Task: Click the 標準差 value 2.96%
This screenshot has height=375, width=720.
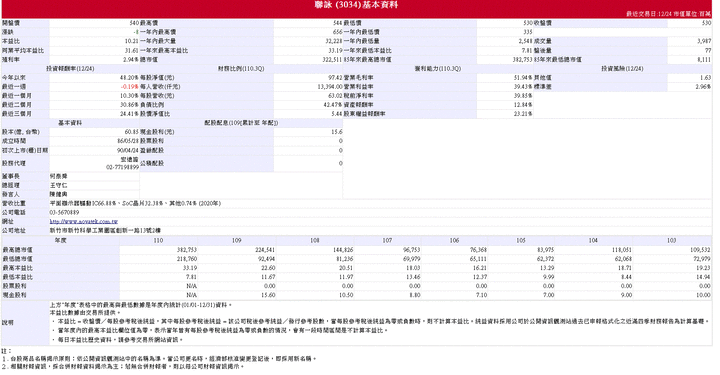Action: [703, 87]
